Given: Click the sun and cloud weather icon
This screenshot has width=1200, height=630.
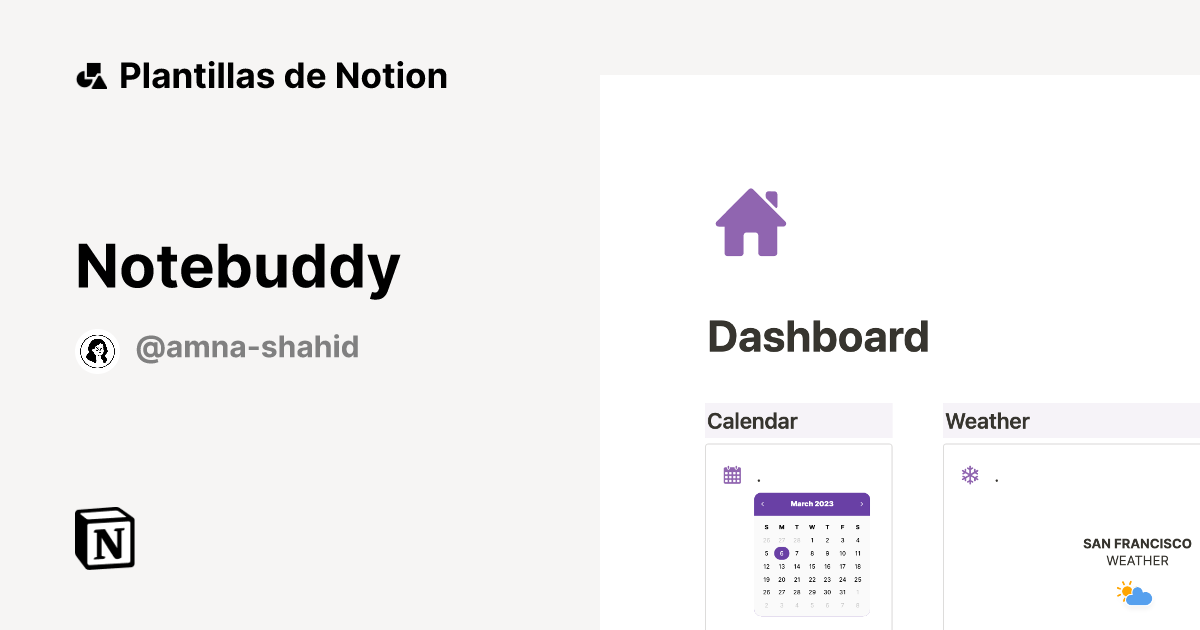Looking at the screenshot, I should (x=1134, y=592).
